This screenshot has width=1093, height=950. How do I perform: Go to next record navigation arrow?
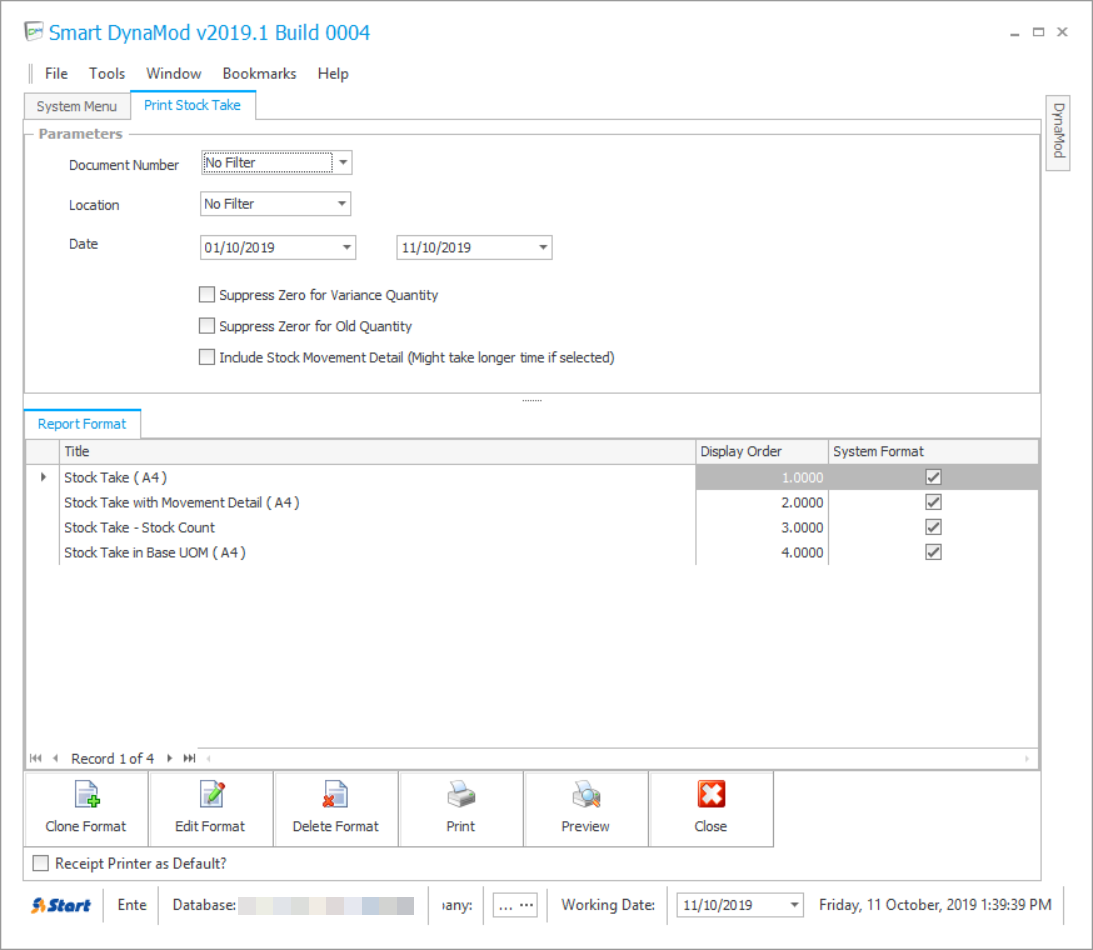tap(169, 758)
